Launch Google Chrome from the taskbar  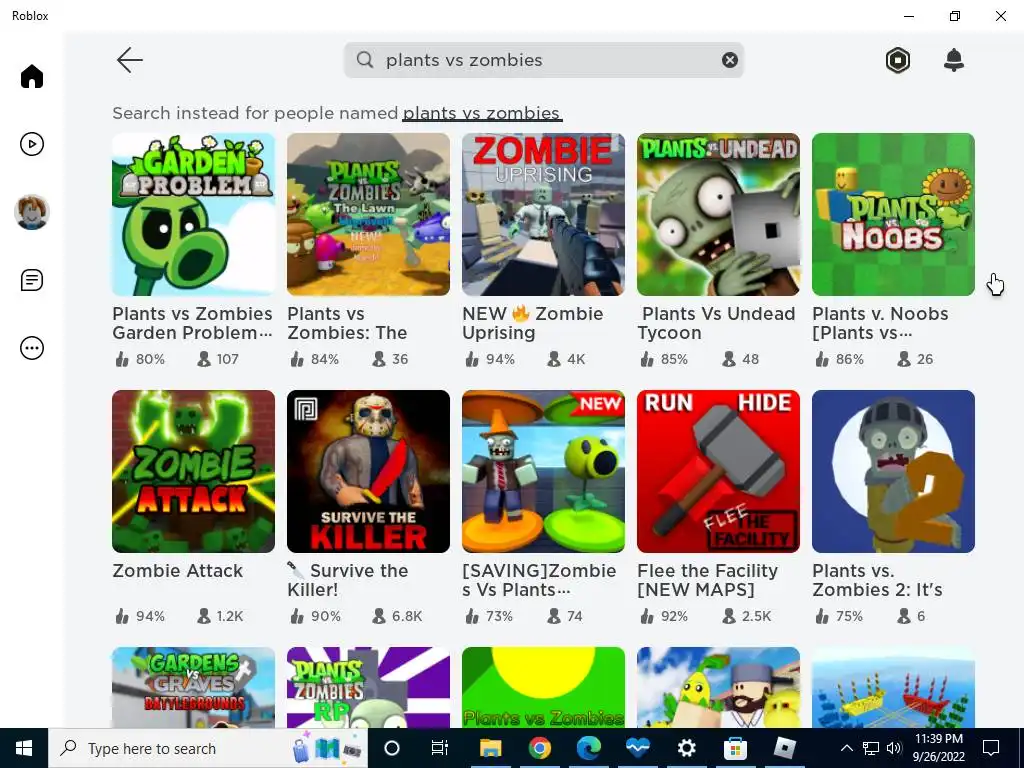point(539,748)
